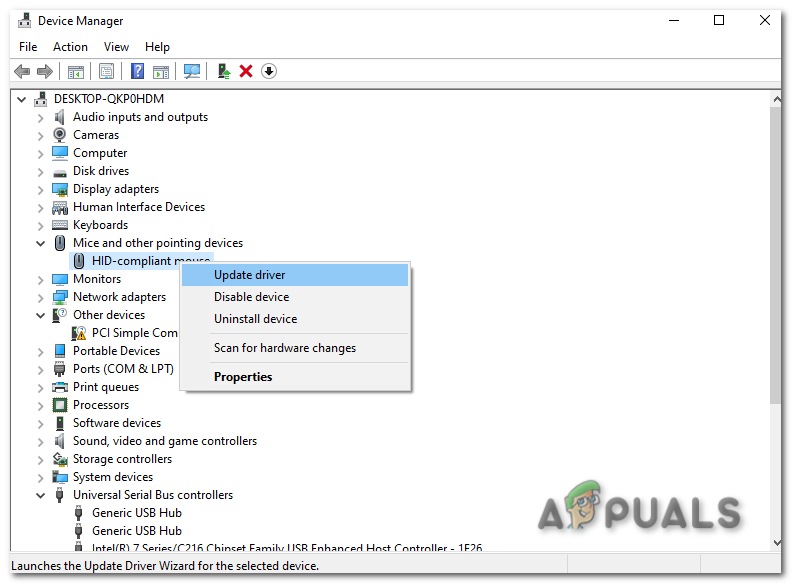Image resolution: width=792 pixels, height=584 pixels.
Task: Toggle the action pane toolbar icon
Action: click(x=161, y=72)
